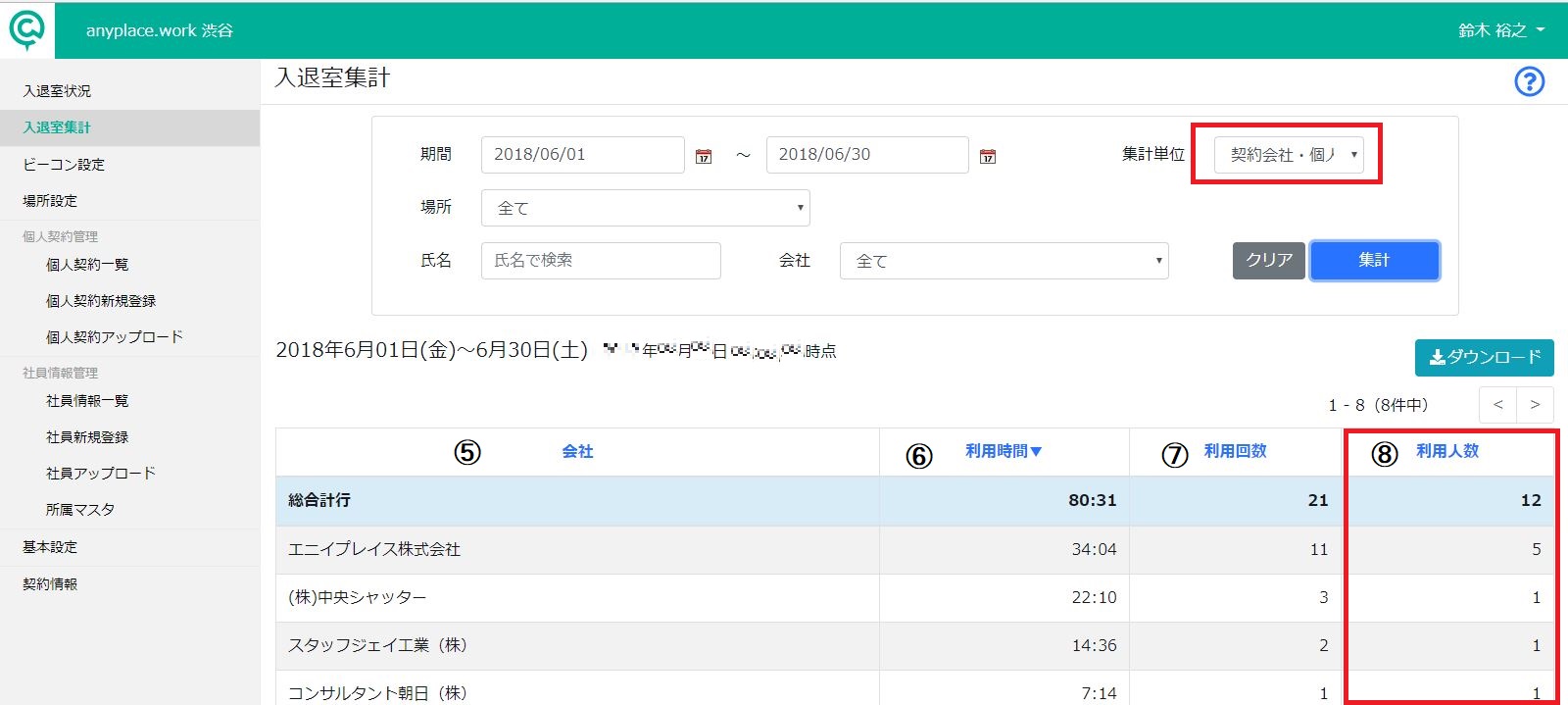Open calendar picker for the start date
1568x705 pixels.
(704, 156)
